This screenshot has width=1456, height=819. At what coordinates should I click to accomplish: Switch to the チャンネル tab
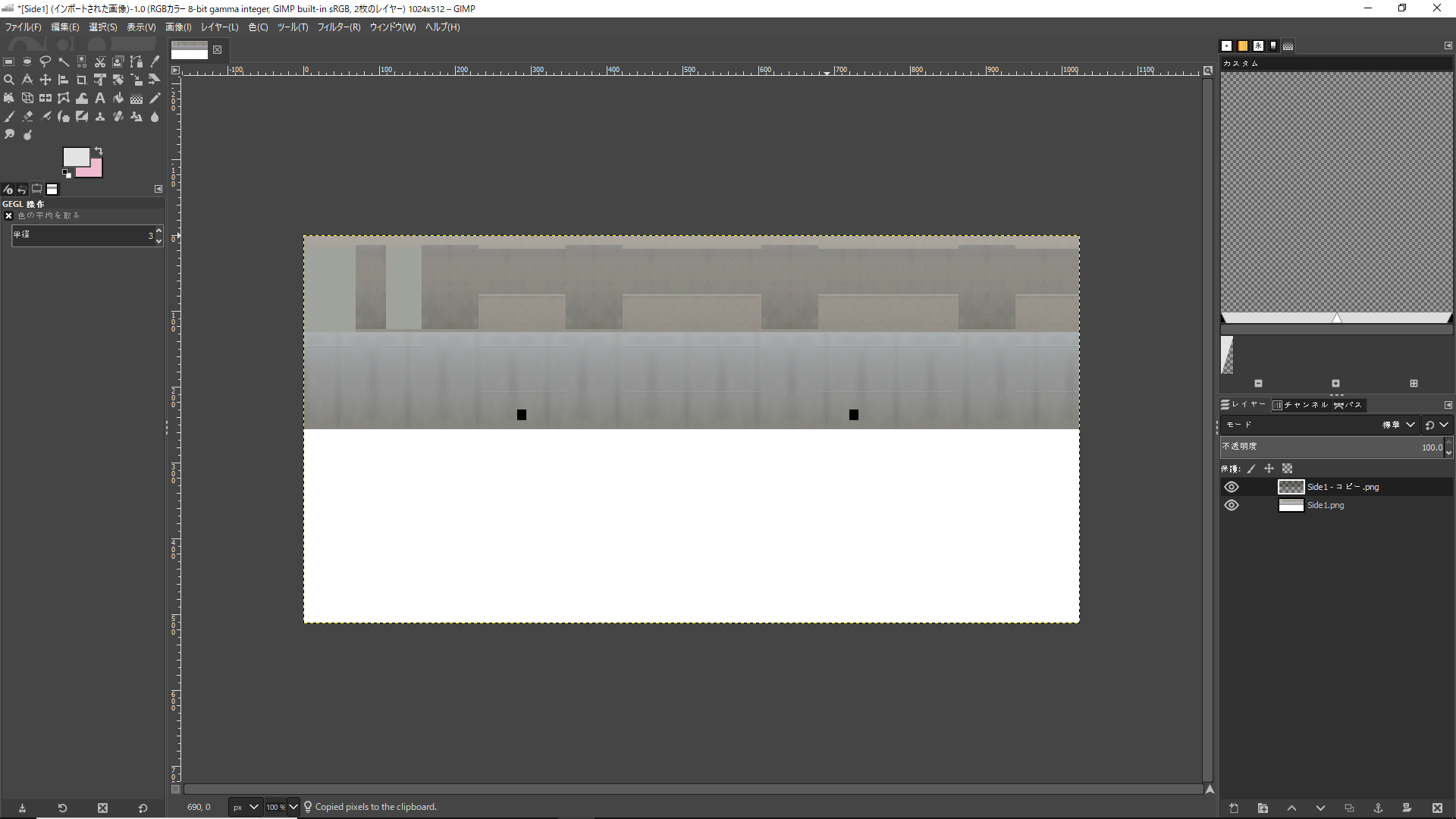1301,405
